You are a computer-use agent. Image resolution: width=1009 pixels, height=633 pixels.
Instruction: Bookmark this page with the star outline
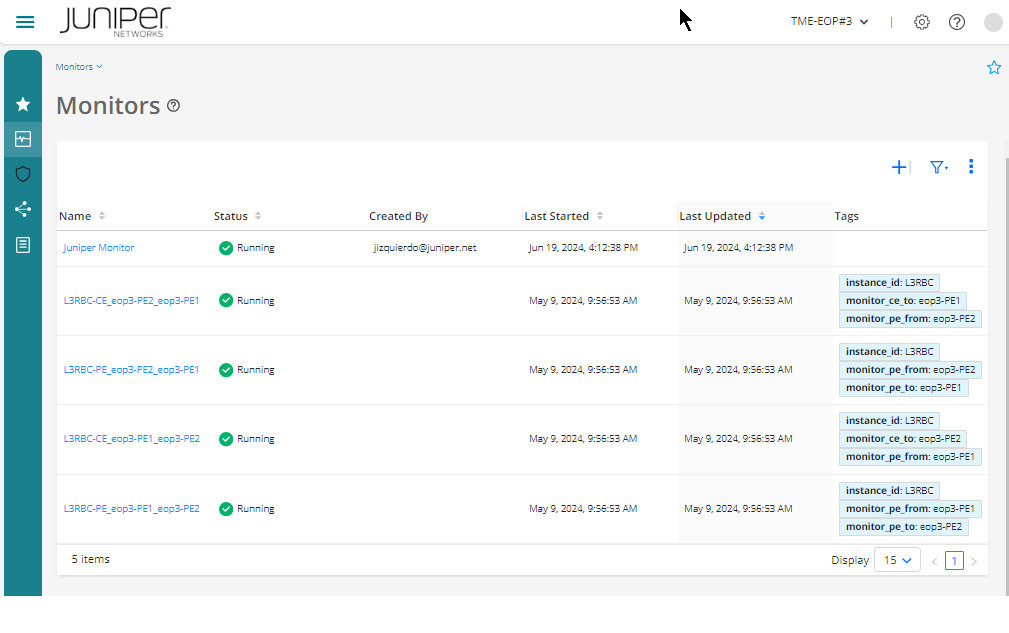[x=994, y=67]
